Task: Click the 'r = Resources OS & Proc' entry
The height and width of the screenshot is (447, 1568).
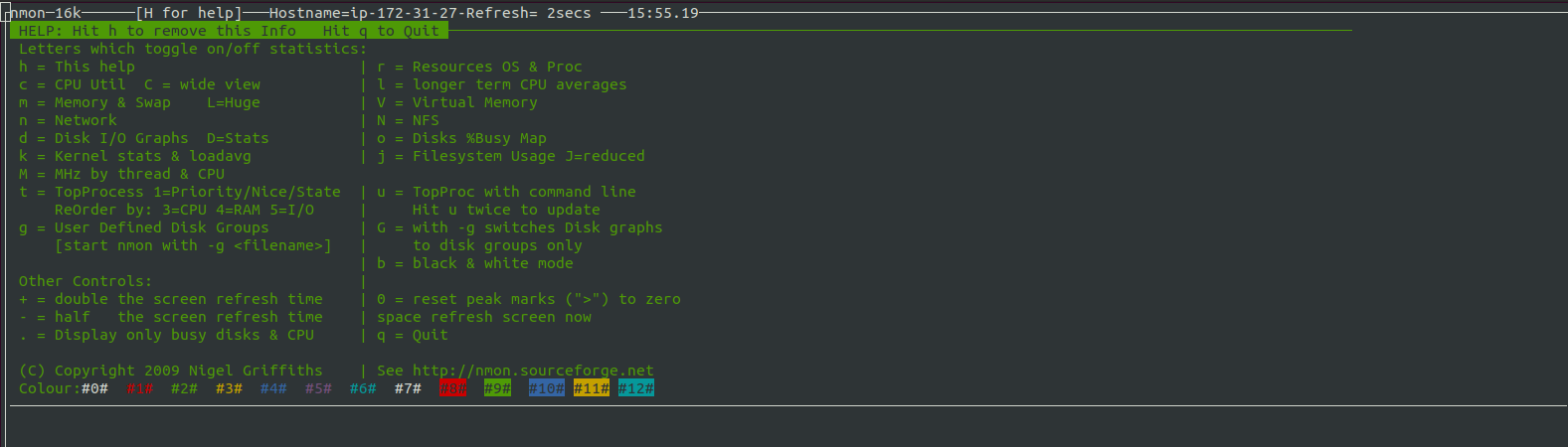Action: click(479, 67)
